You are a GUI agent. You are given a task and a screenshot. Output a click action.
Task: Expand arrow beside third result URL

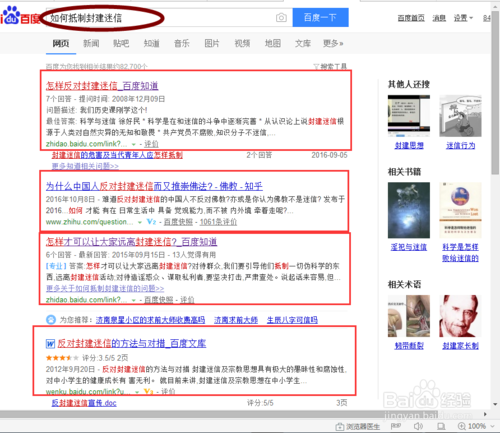(x=133, y=300)
